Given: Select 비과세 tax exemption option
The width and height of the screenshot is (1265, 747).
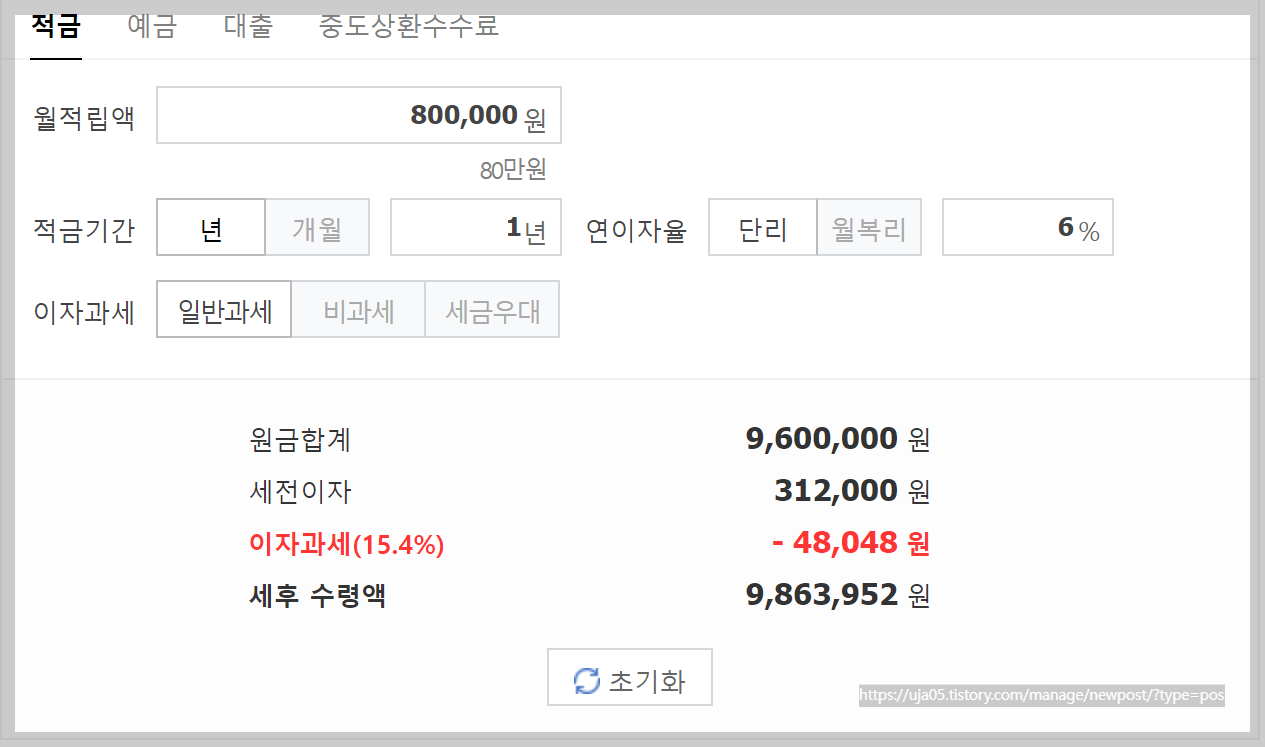Looking at the screenshot, I should point(357,309).
